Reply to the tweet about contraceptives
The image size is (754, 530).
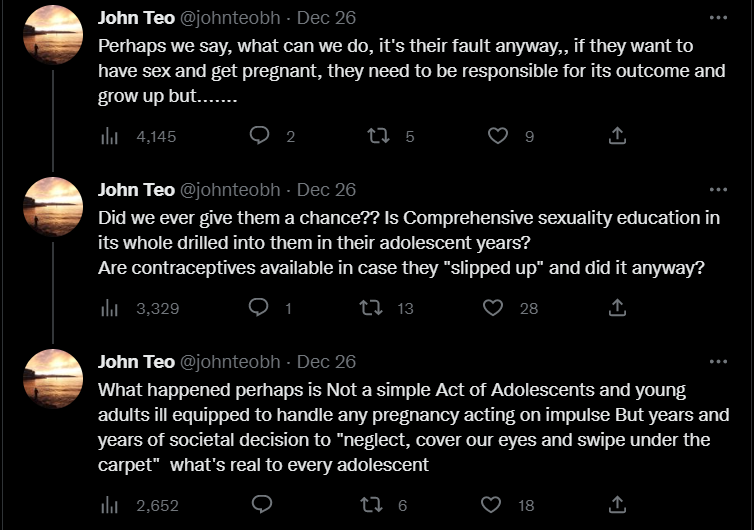pos(259,308)
